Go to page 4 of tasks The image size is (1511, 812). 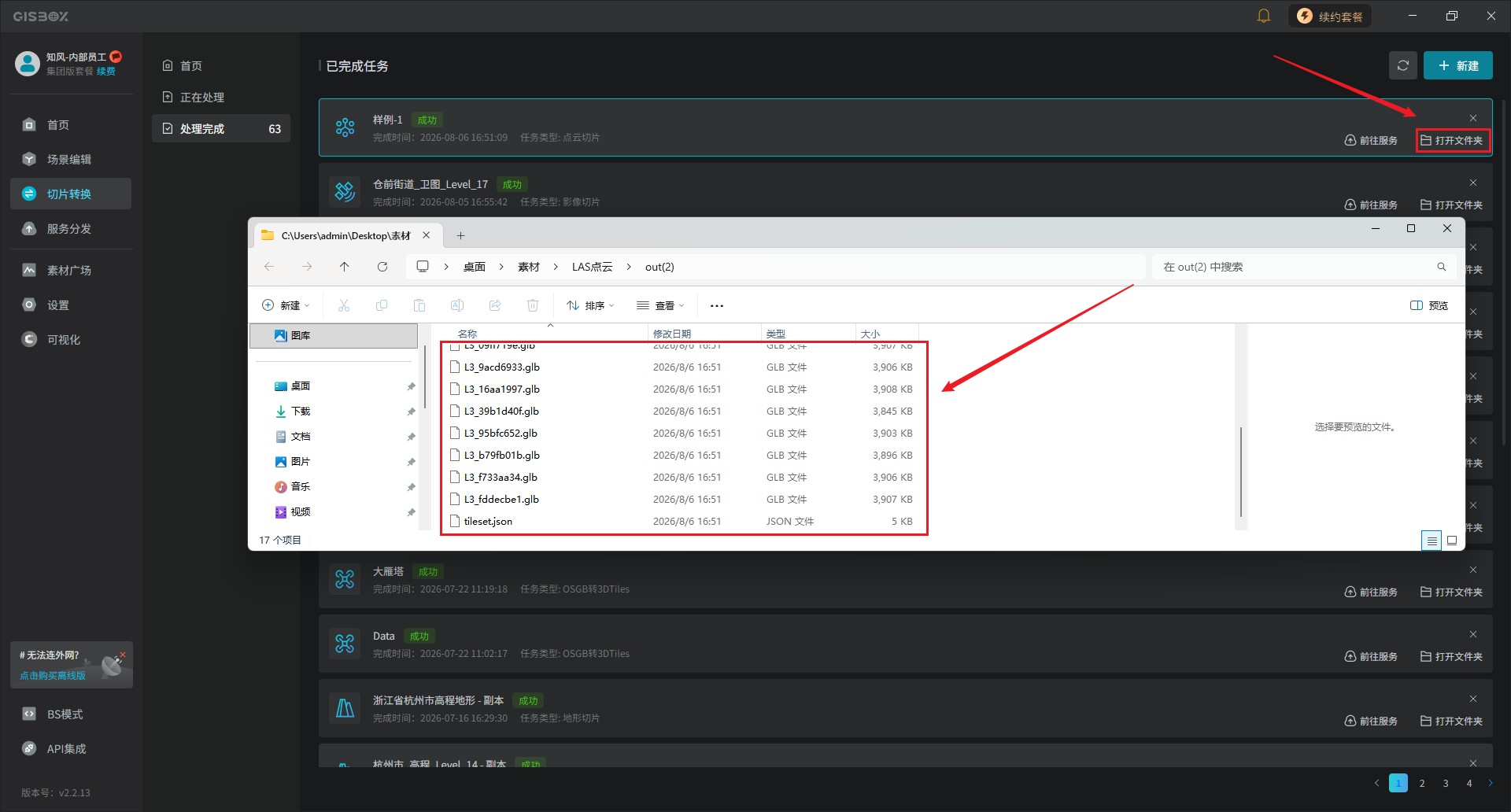pyautogui.click(x=1469, y=783)
